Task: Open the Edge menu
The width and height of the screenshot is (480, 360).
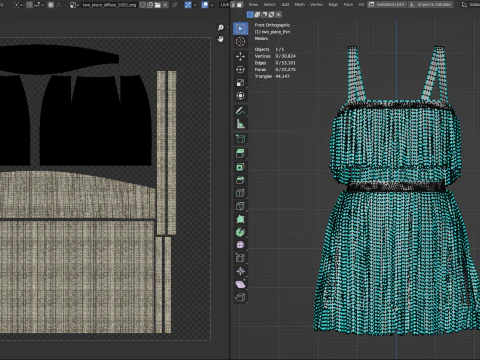Action: (x=333, y=5)
